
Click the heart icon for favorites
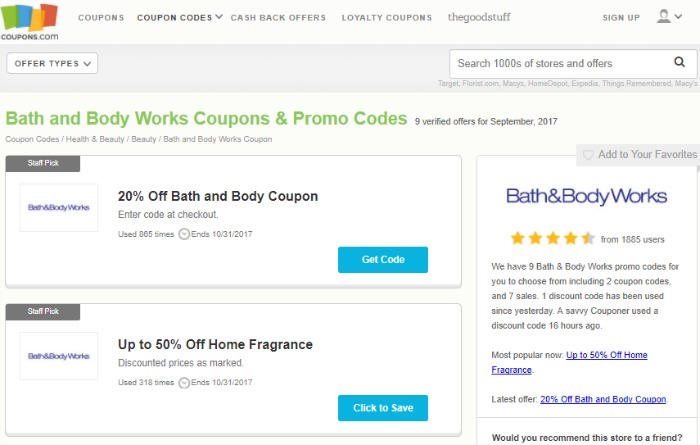588,155
